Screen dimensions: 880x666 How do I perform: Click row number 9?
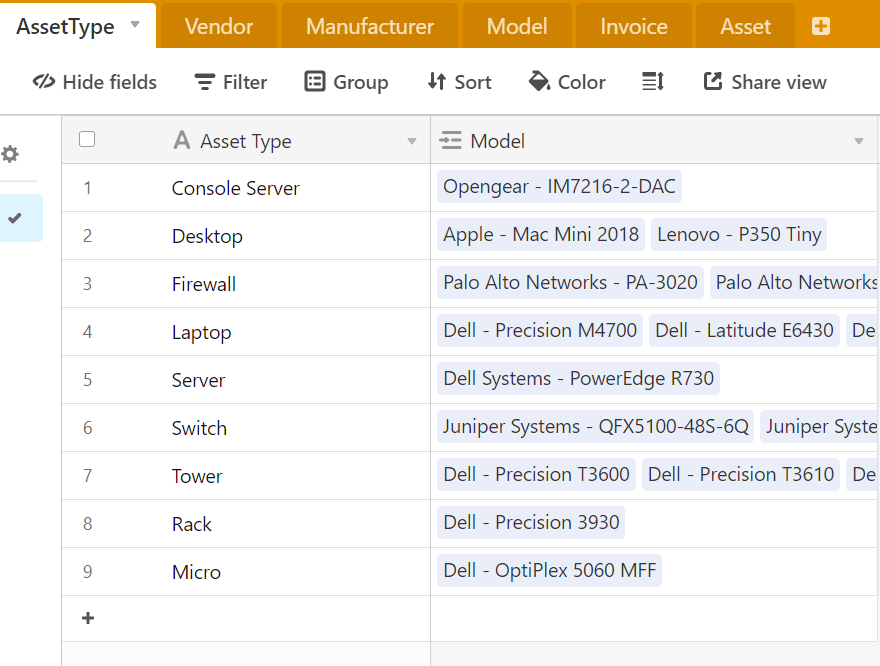point(87,571)
